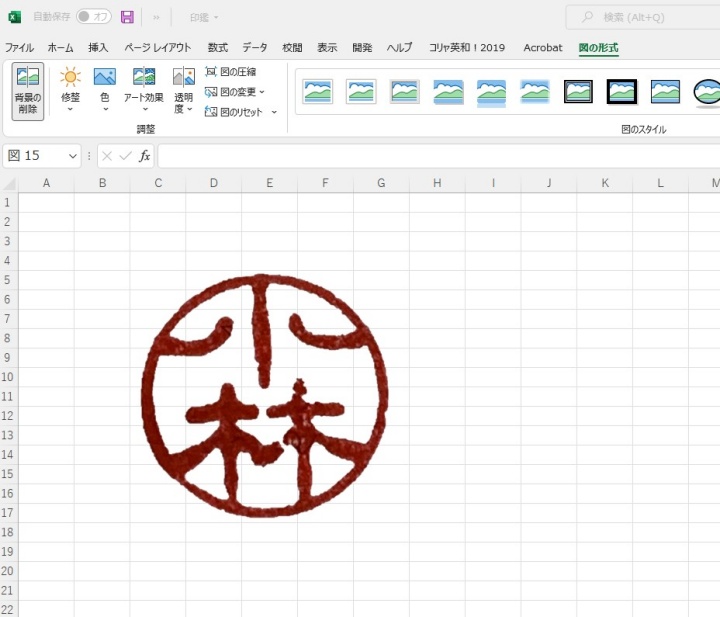Image resolution: width=720 pixels, height=617 pixels.
Task: Open the 印鑑 file name dropdown
Action: pyautogui.click(x=204, y=17)
